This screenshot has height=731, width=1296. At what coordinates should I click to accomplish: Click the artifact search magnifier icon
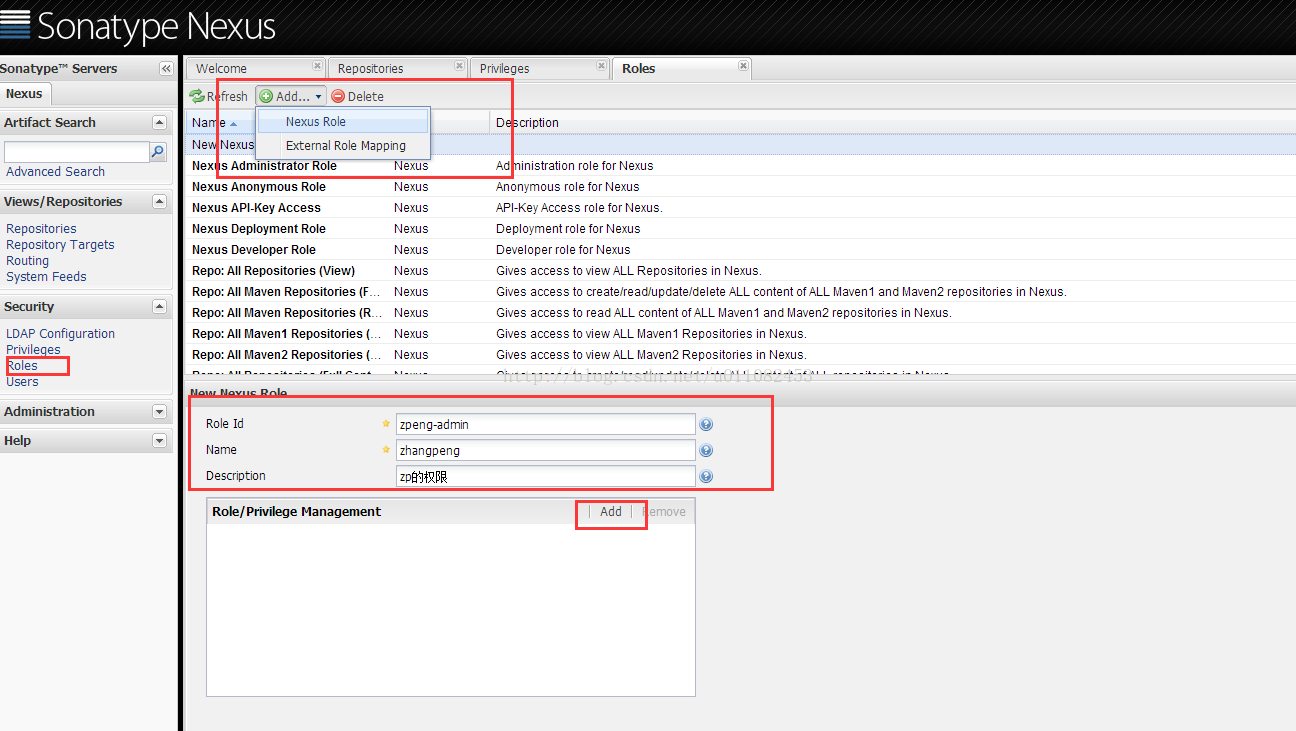coord(158,152)
